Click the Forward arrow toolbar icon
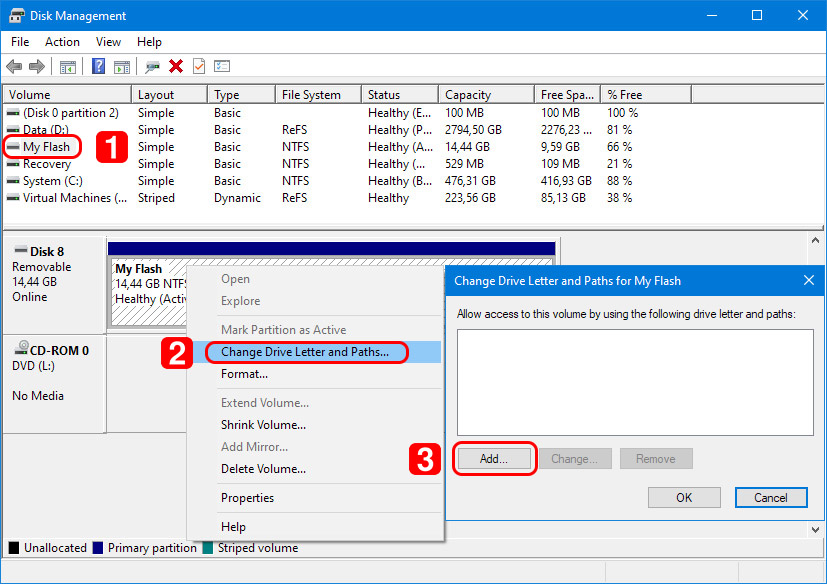The height and width of the screenshot is (584, 827). [x=36, y=66]
